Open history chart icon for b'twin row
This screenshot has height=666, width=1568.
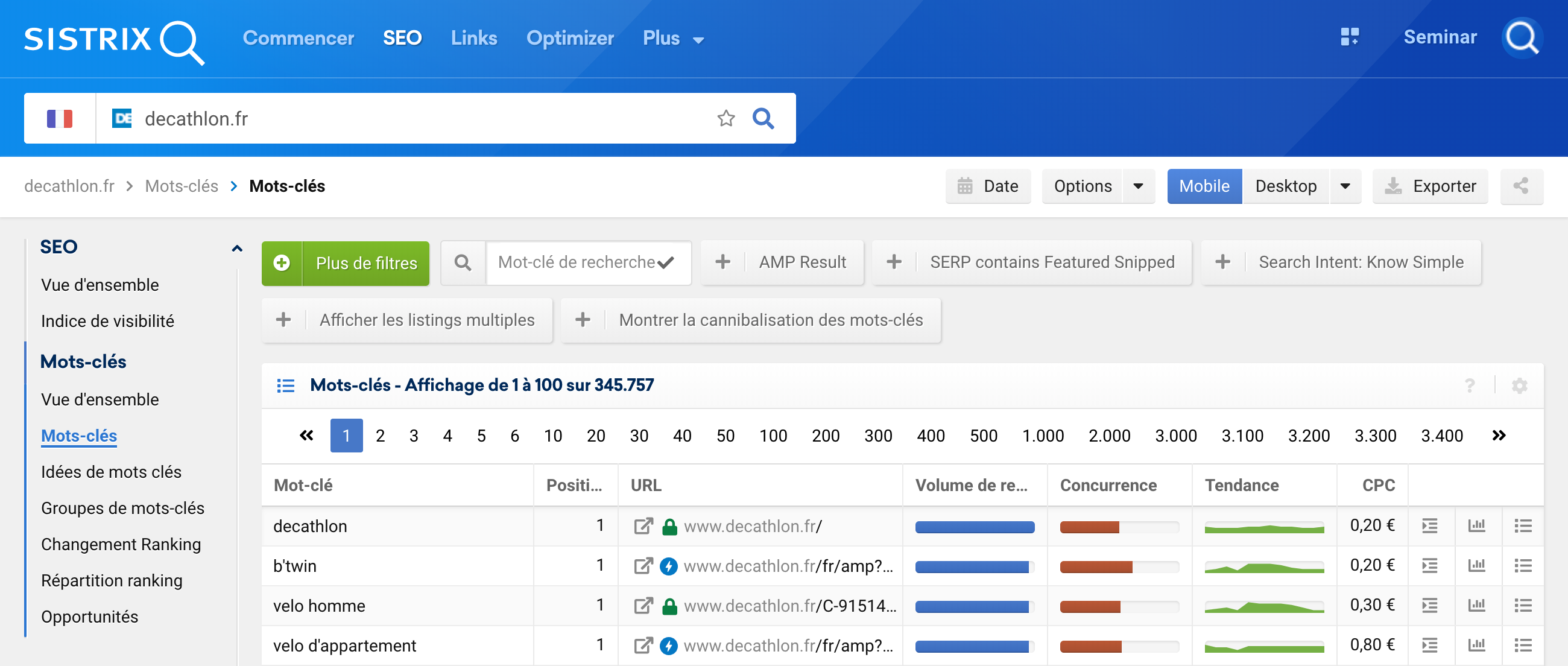tap(1476, 565)
